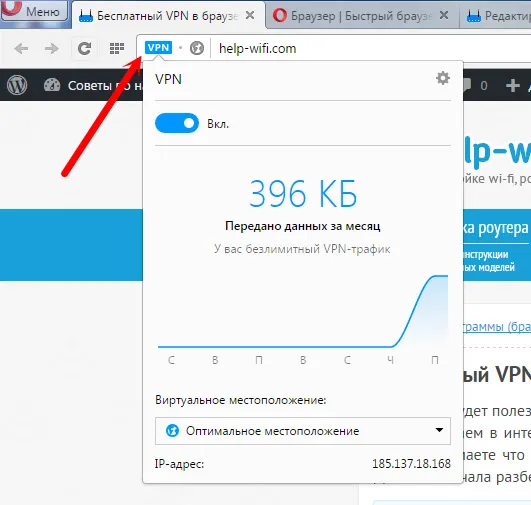Click the router menu item on the page

pos(496,229)
